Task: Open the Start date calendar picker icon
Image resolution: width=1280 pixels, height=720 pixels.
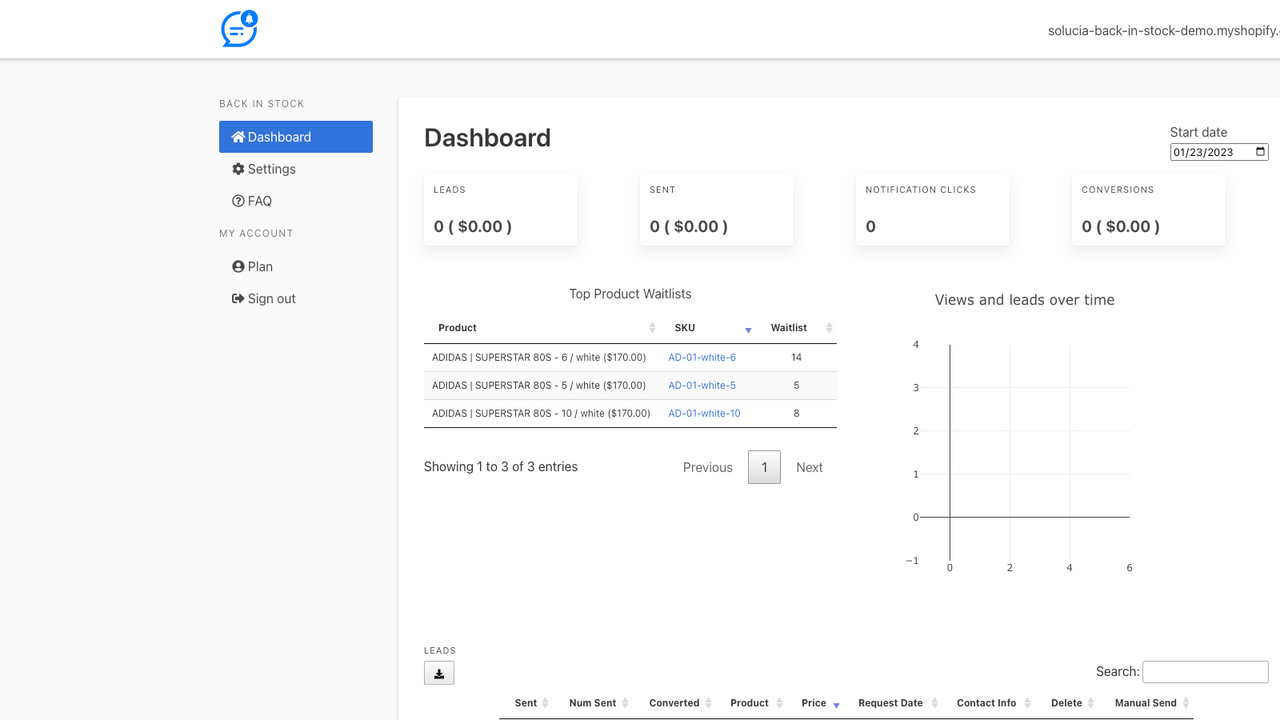Action: coord(1258,151)
